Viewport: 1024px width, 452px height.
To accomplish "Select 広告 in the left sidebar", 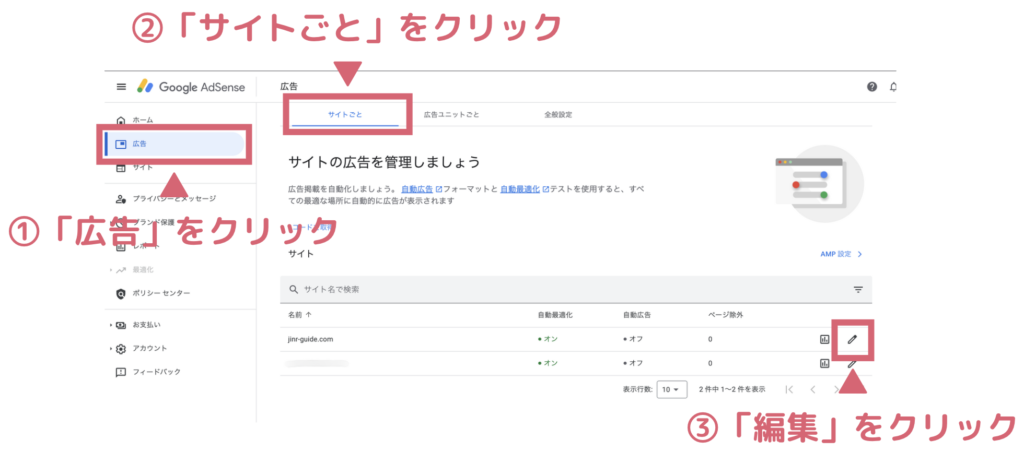I will pos(138,144).
